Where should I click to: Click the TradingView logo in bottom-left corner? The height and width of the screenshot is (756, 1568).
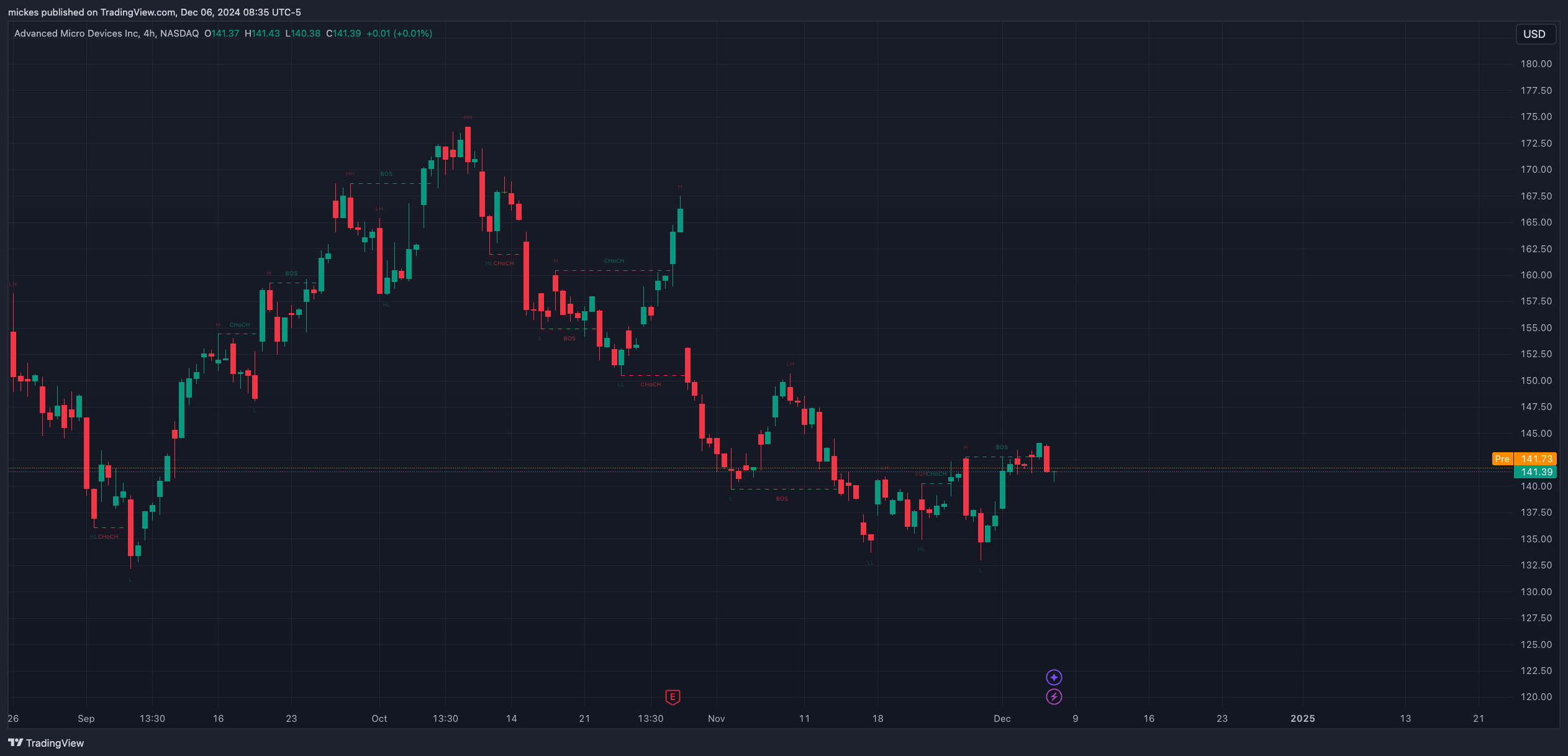46,743
